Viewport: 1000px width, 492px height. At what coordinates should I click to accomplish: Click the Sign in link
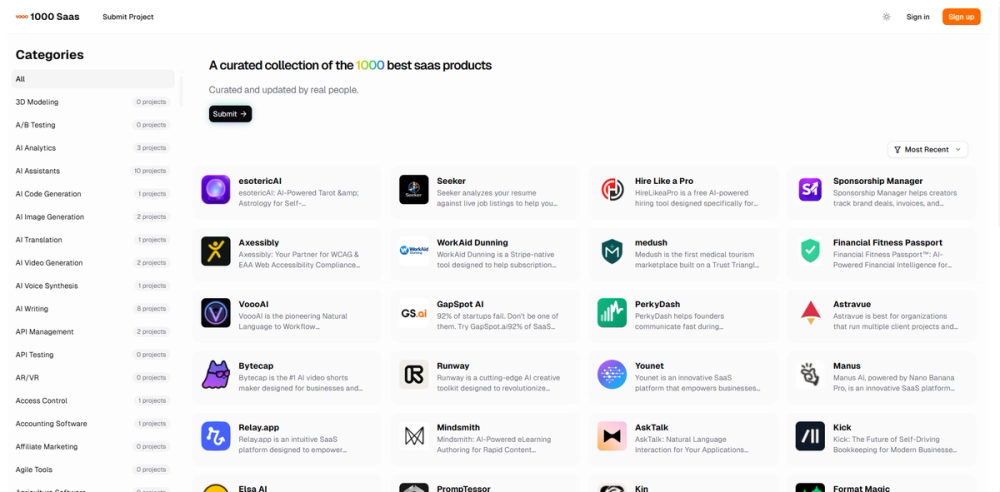918,17
